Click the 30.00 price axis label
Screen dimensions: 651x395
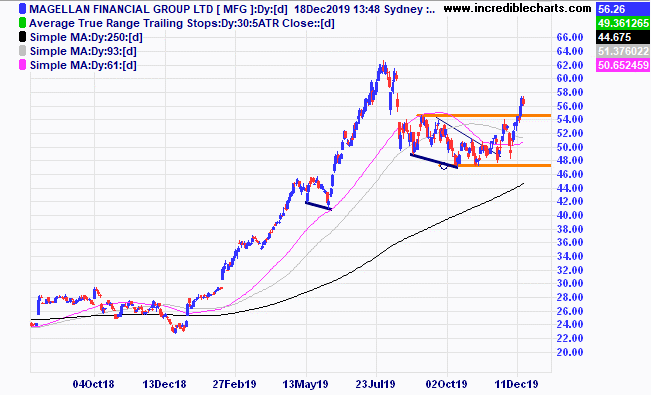[x=570, y=283]
